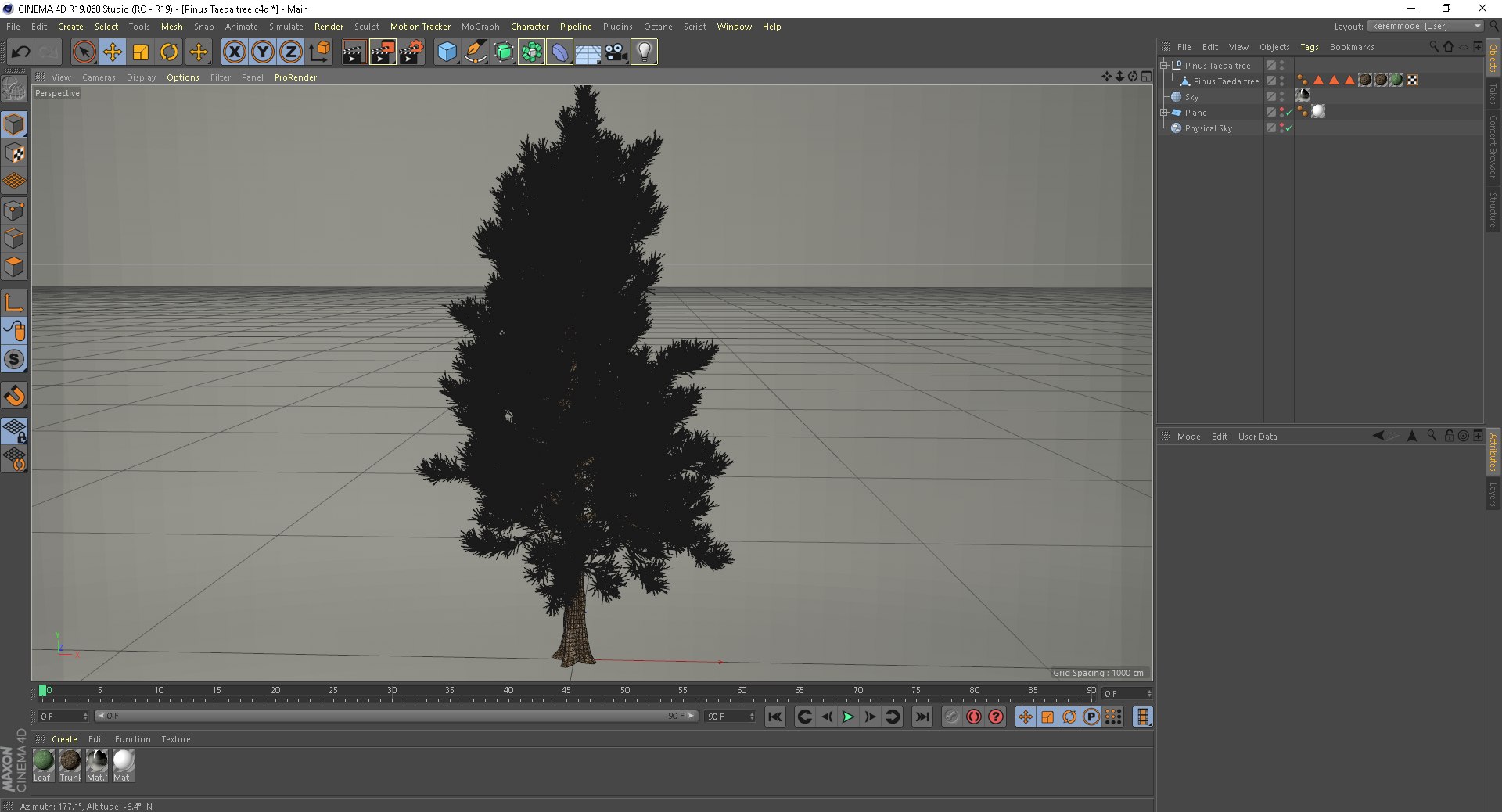This screenshot has height=812, width=1502.
Task: Enable Axis mode in left sidebar
Action: pyautogui.click(x=14, y=303)
